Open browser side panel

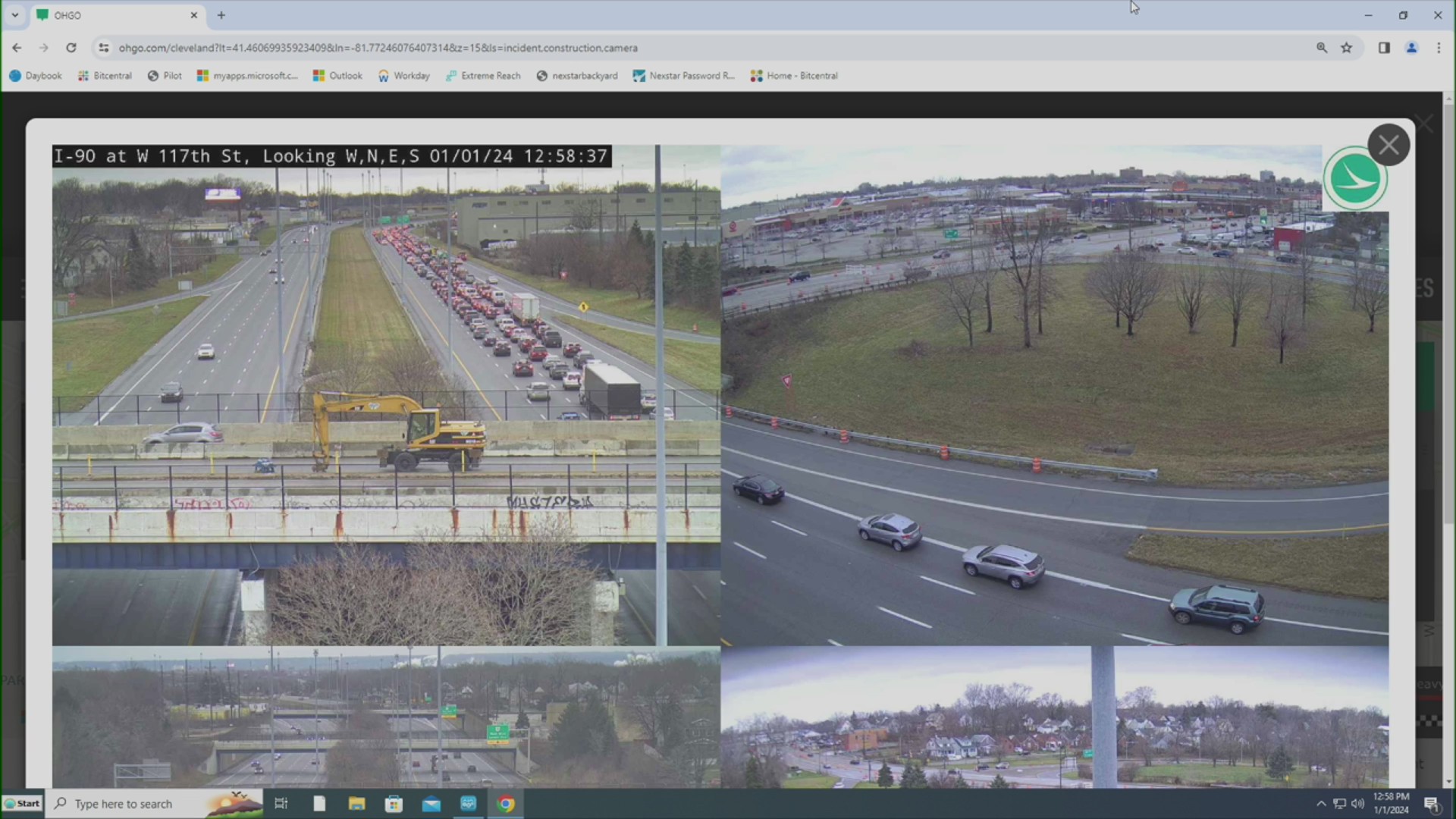pos(1384,48)
